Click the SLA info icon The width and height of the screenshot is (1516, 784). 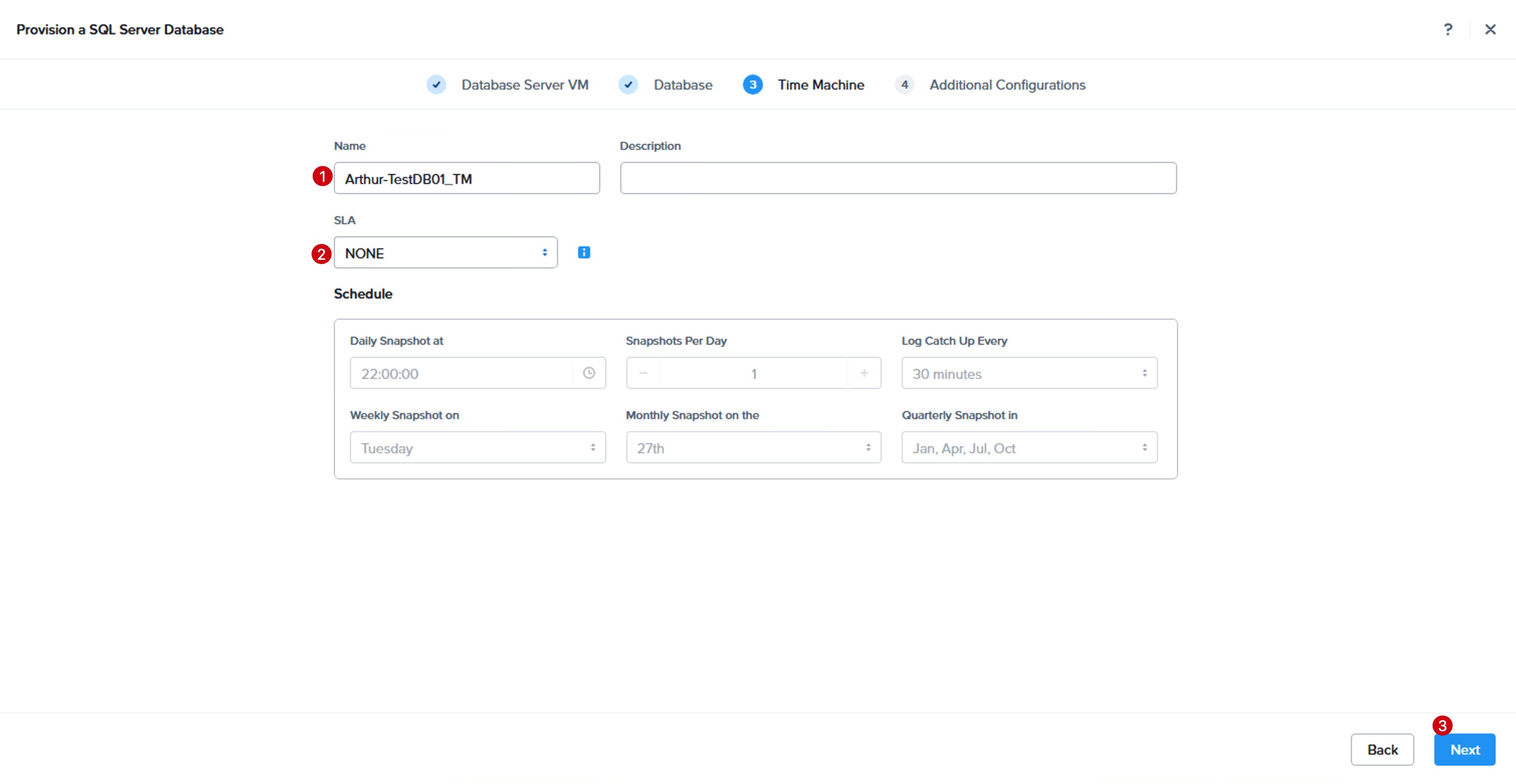[x=584, y=252]
